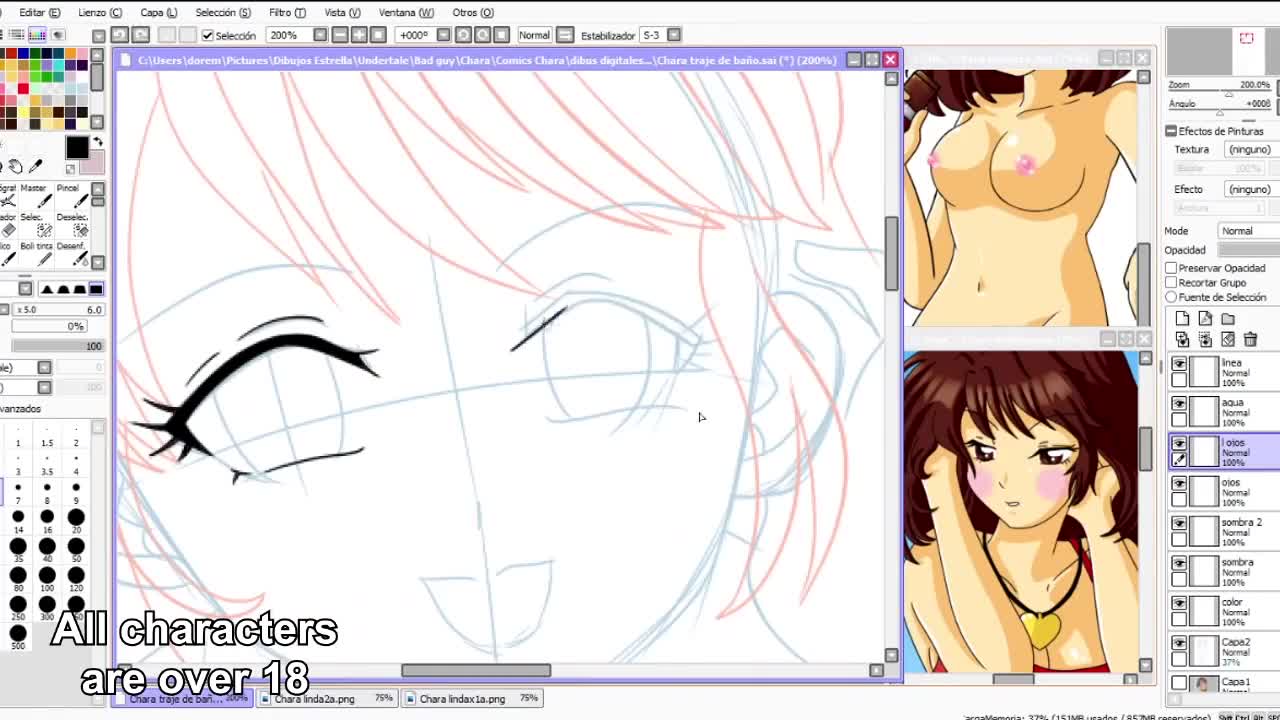Toggle the Selección checkbox in toolbar
1280x720 pixels.
click(208, 35)
